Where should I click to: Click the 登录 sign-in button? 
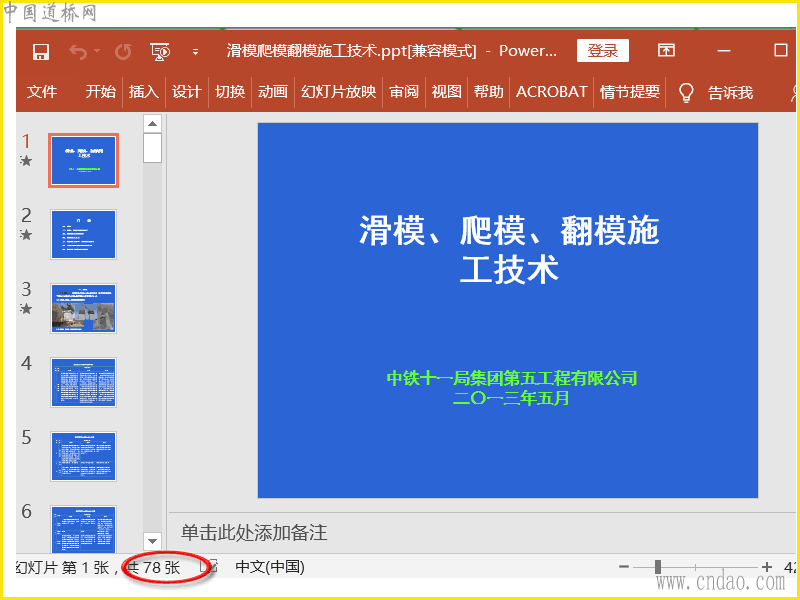(x=603, y=51)
